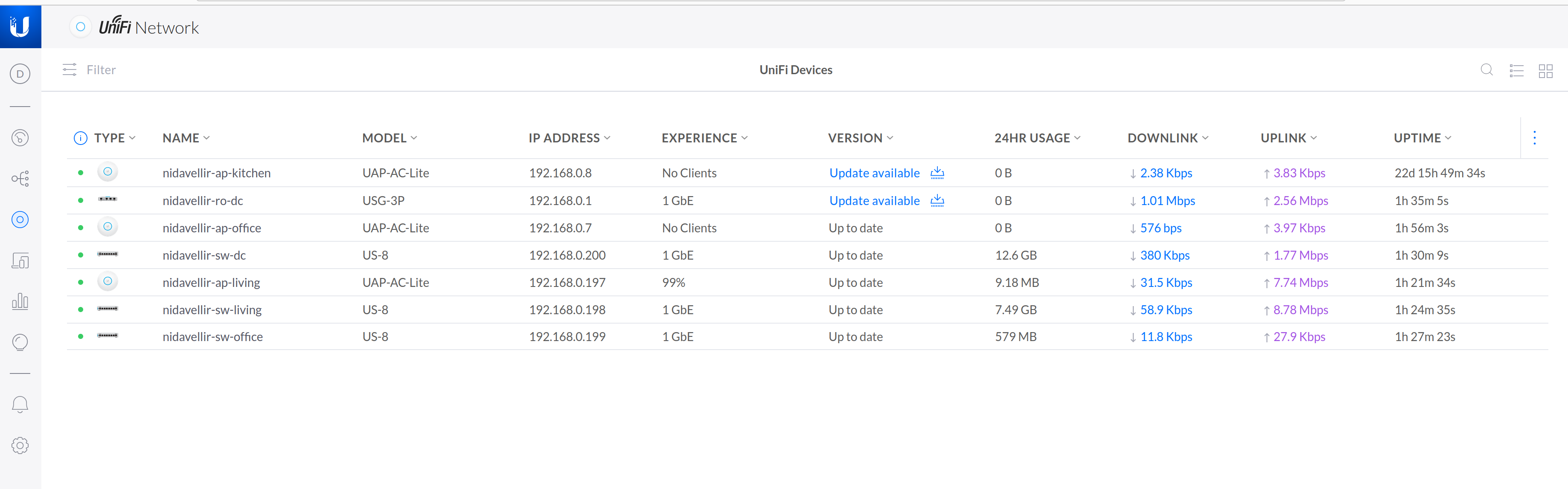The image size is (1568, 489).
Task: Open the Alerts bell icon
Action: pyautogui.click(x=20, y=405)
